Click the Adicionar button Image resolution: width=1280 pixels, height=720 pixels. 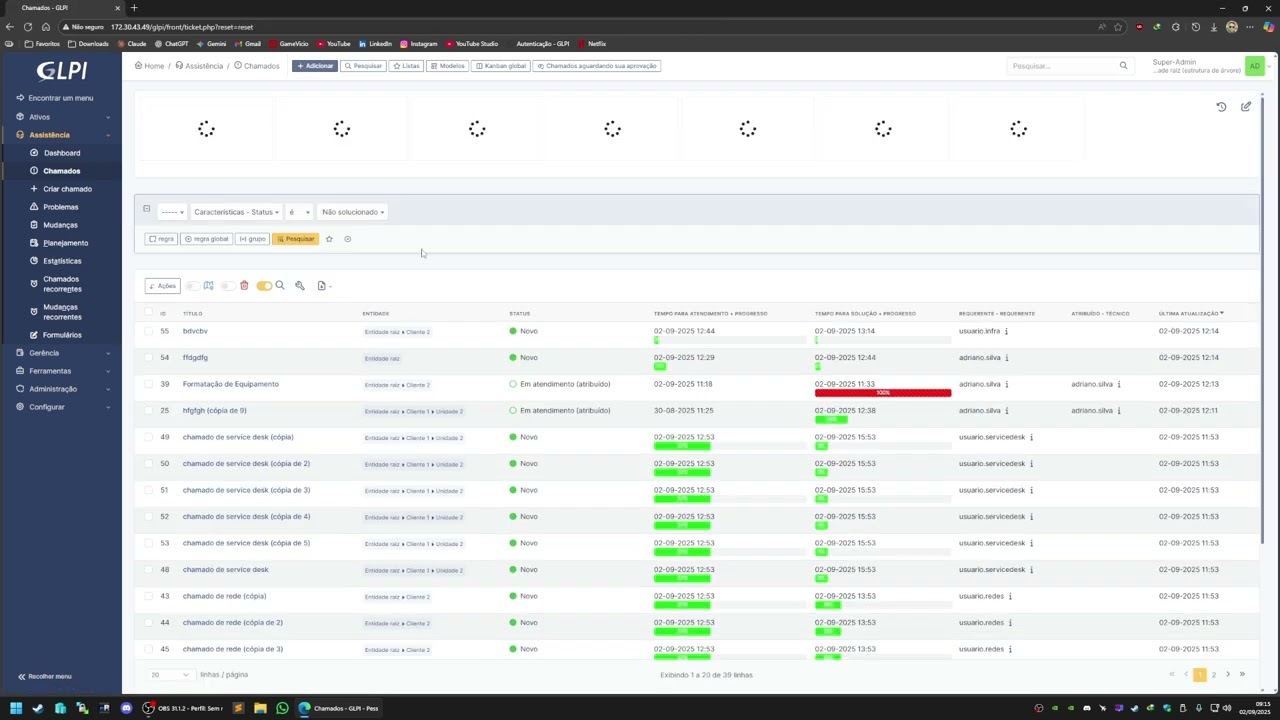click(x=314, y=66)
